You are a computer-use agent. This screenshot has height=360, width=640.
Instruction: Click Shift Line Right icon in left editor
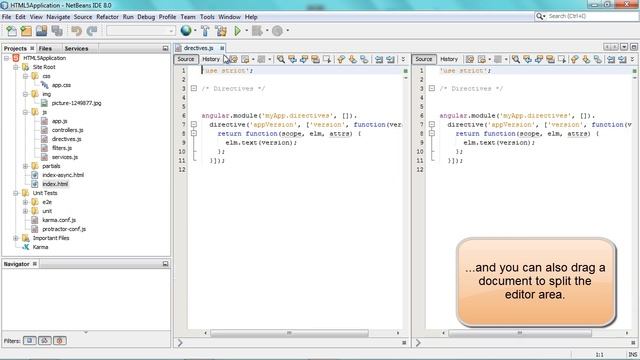click(391, 60)
